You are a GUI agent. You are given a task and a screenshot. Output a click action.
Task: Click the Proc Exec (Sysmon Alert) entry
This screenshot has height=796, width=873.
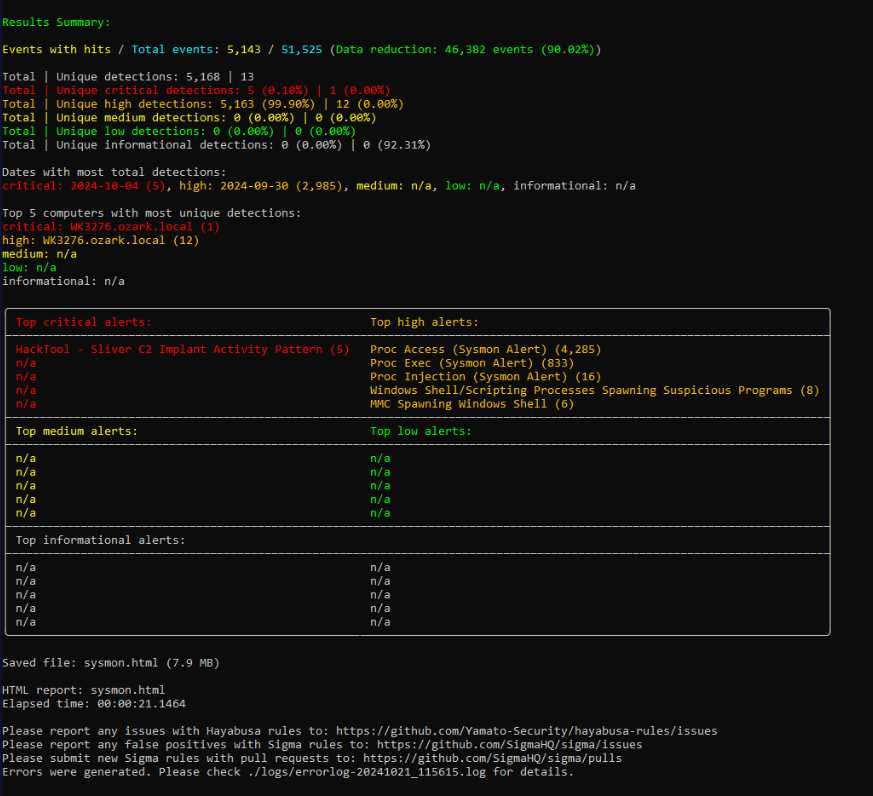point(465,363)
